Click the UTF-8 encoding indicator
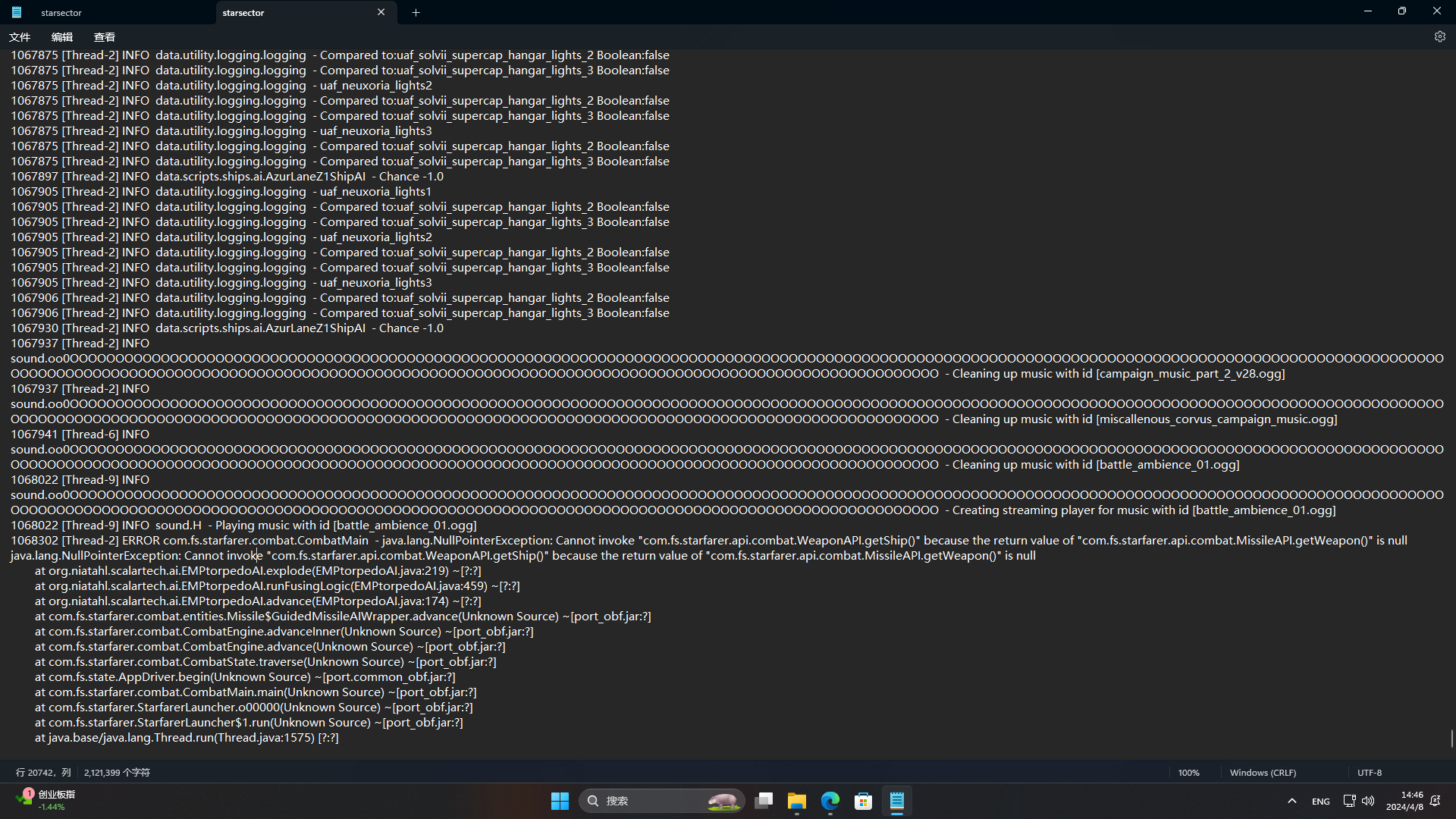The height and width of the screenshot is (819, 1456). [x=1369, y=772]
